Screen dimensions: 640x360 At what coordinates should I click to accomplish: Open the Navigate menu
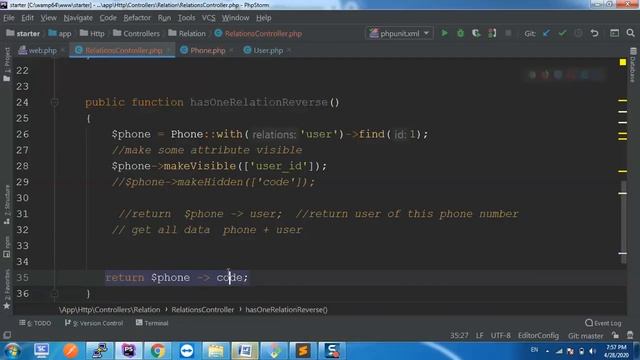(x=78, y=18)
